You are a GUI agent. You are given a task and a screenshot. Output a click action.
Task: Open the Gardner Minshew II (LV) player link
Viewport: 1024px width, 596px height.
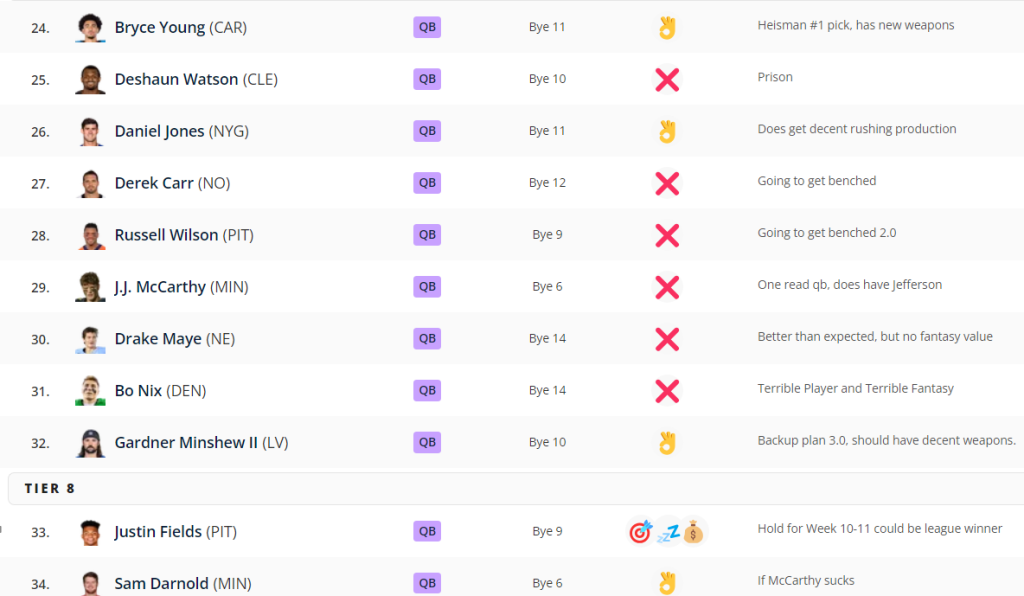[x=202, y=443]
